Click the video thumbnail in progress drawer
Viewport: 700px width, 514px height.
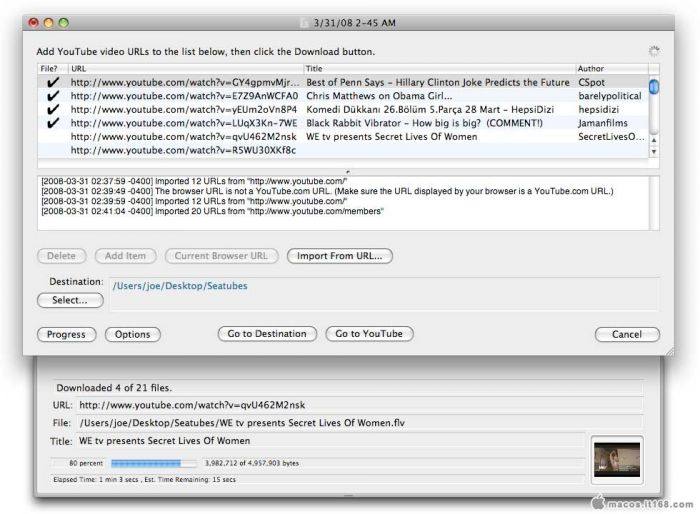point(617,460)
